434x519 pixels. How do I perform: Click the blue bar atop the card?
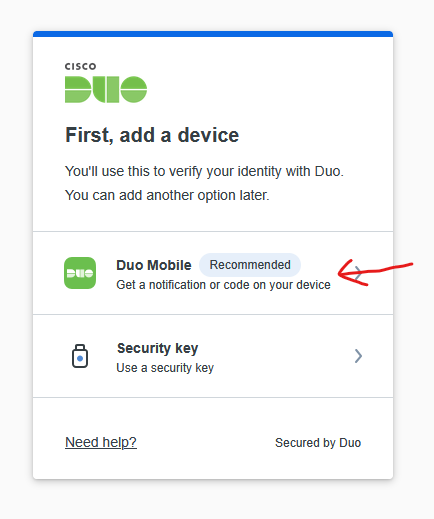coord(213,34)
